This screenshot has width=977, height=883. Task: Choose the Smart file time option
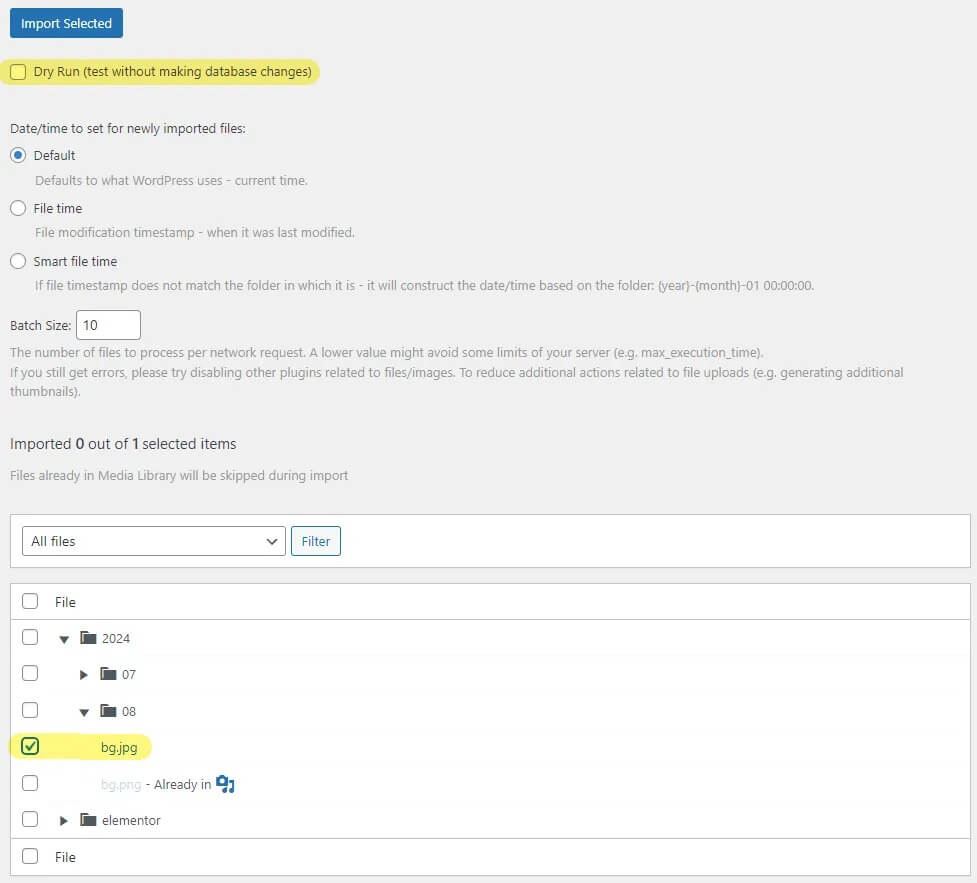pyautogui.click(x=18, y=262)
